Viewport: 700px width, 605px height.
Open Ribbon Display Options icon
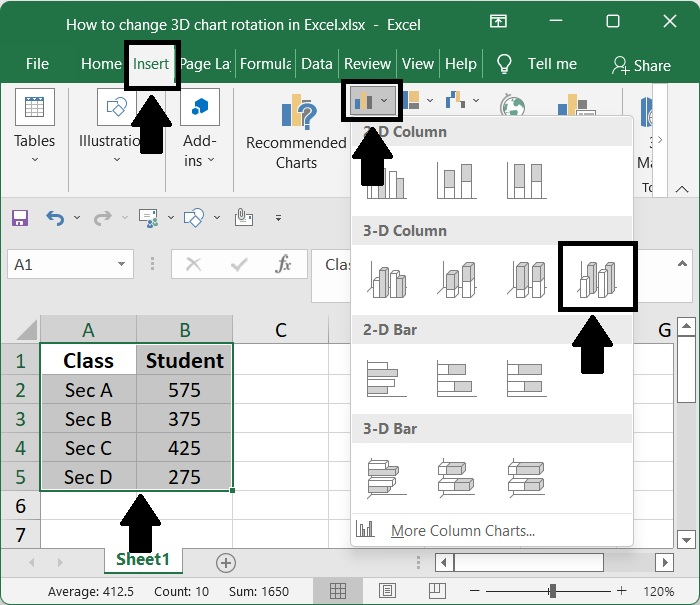(x=498, y=21)
